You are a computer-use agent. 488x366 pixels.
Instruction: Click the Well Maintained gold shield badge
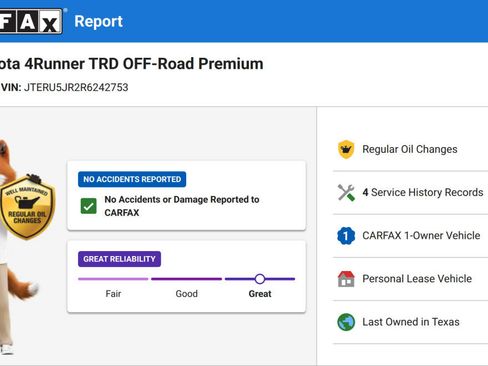(x=27, y=207)
